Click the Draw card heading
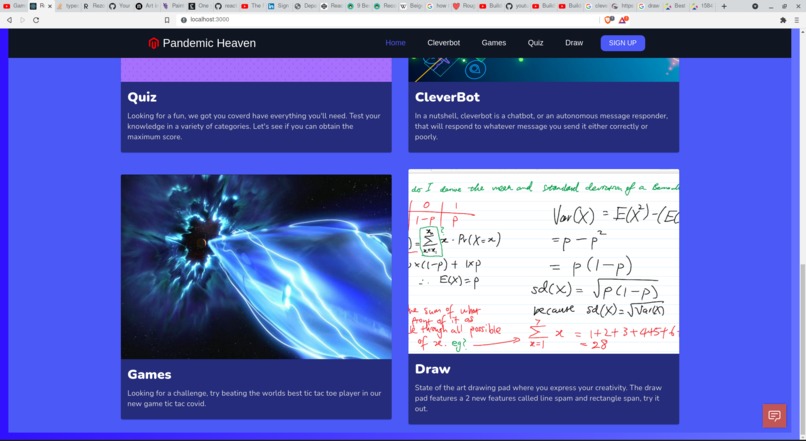Image resolution: width=806 pixels, height=441 pixels. 432,369
